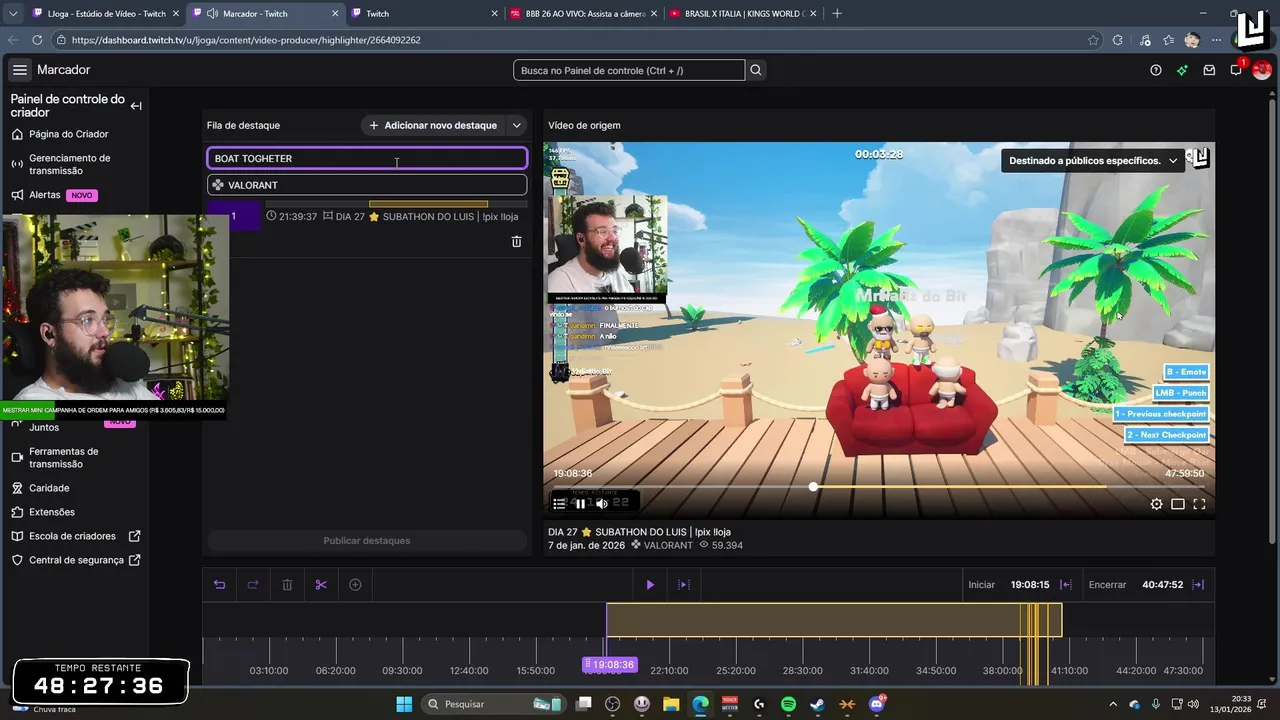The width and height of the screenshot is (1280, 720).
Task: Click the search magnifier button
Action: 757,70
